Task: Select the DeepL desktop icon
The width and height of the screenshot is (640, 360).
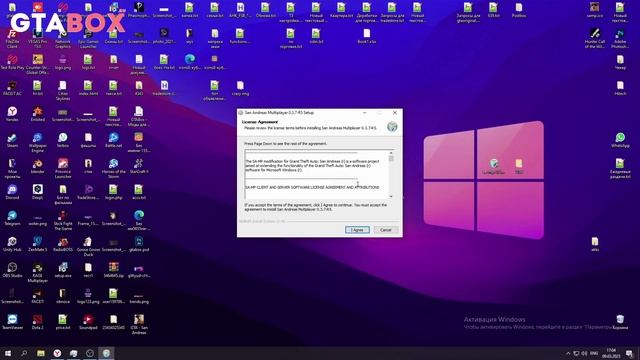Action: click(38, 192)
